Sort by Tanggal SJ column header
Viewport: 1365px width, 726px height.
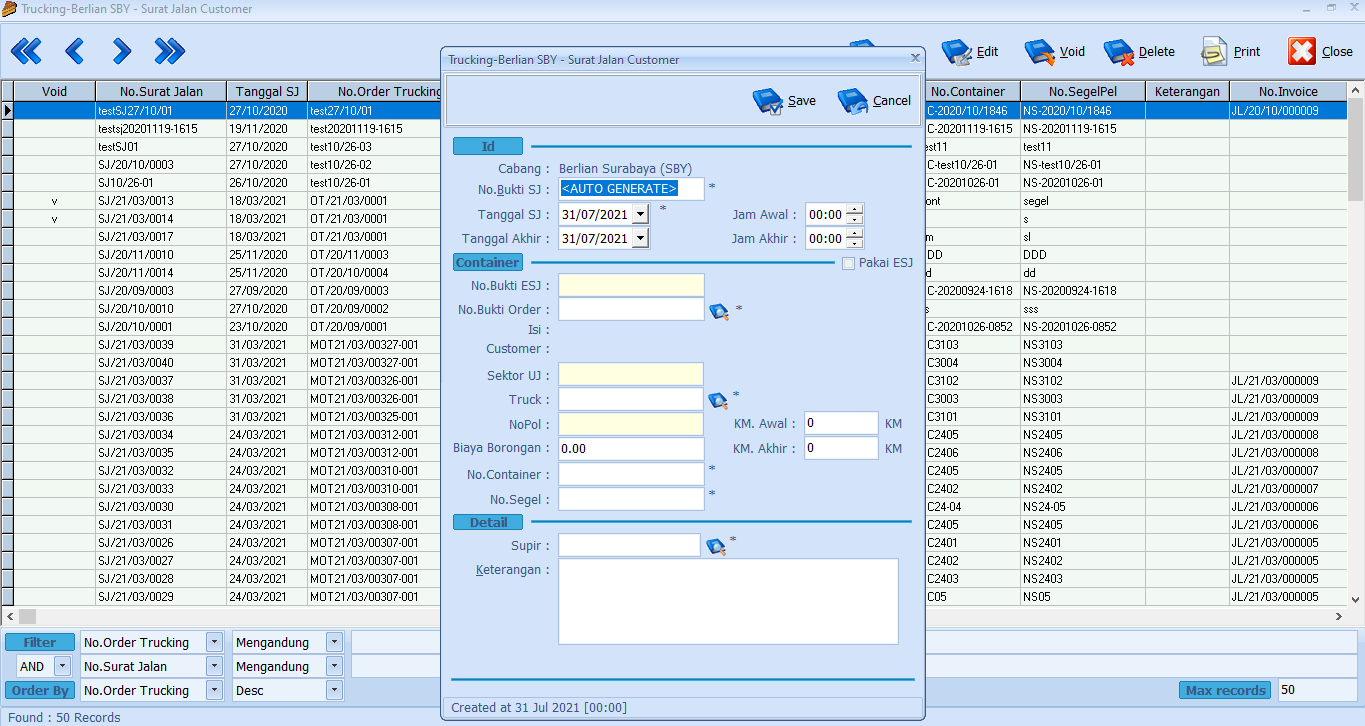tap(267, 91)
